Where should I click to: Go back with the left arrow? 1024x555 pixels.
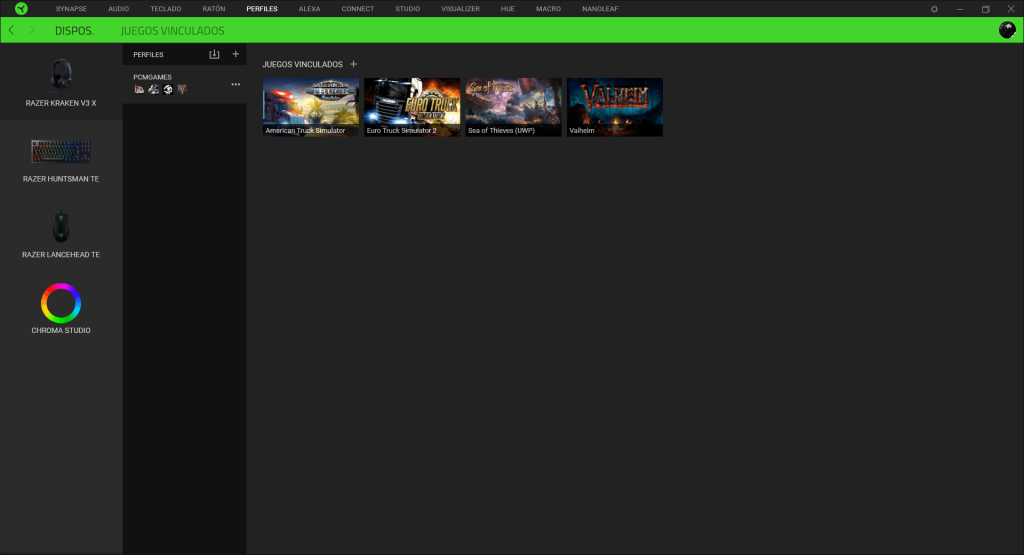pos(11,31)
